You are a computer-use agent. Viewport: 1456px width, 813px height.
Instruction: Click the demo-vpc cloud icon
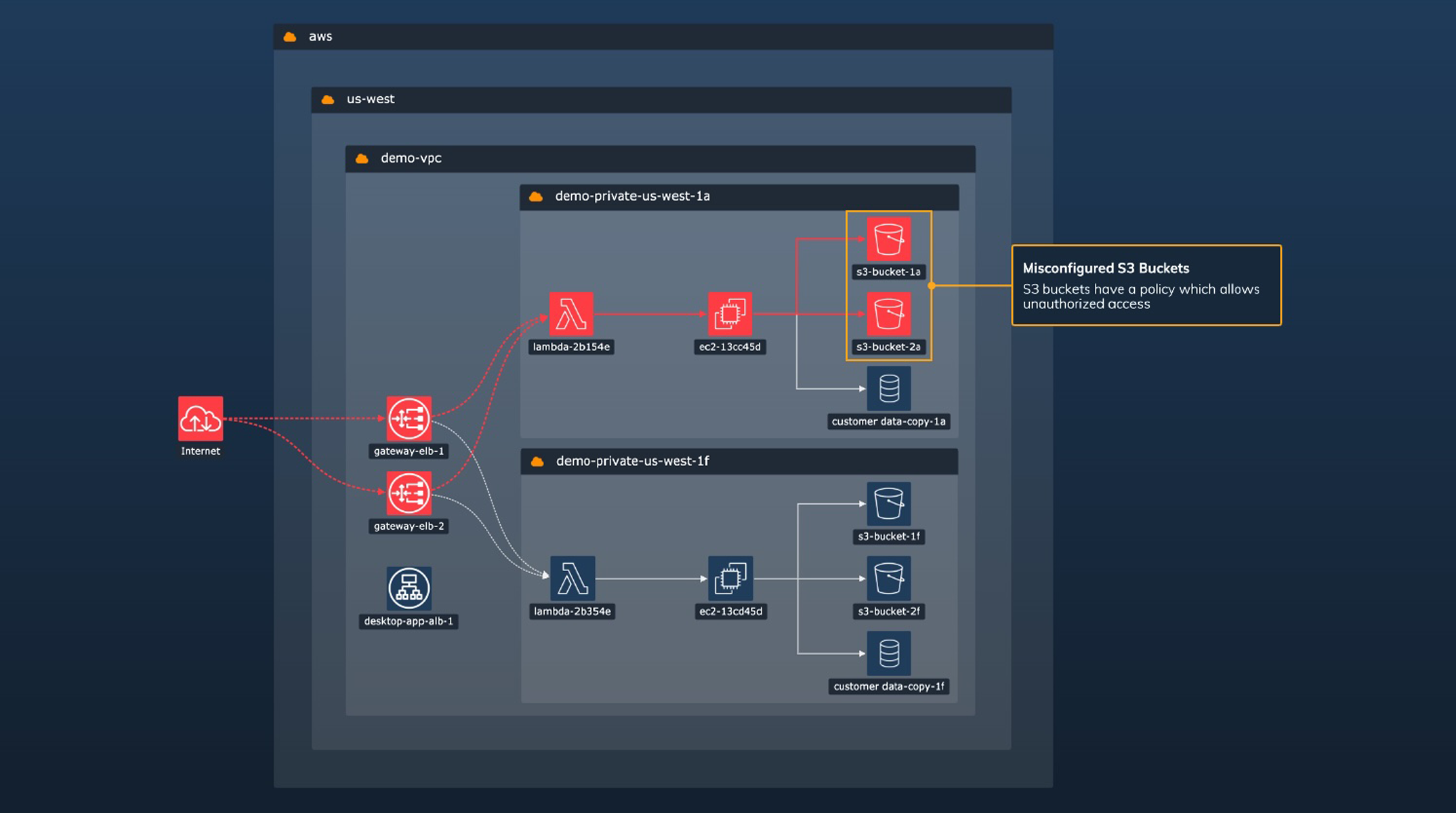coord(362,159)
